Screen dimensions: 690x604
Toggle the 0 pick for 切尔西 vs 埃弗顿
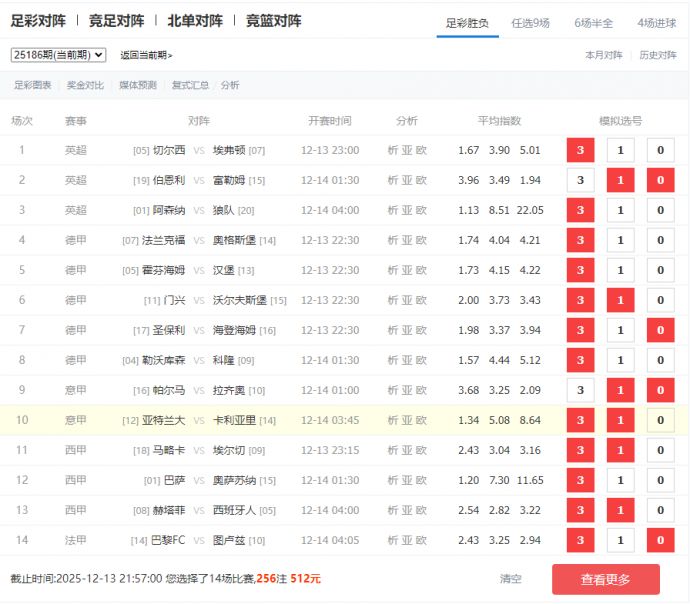[660, 151]
